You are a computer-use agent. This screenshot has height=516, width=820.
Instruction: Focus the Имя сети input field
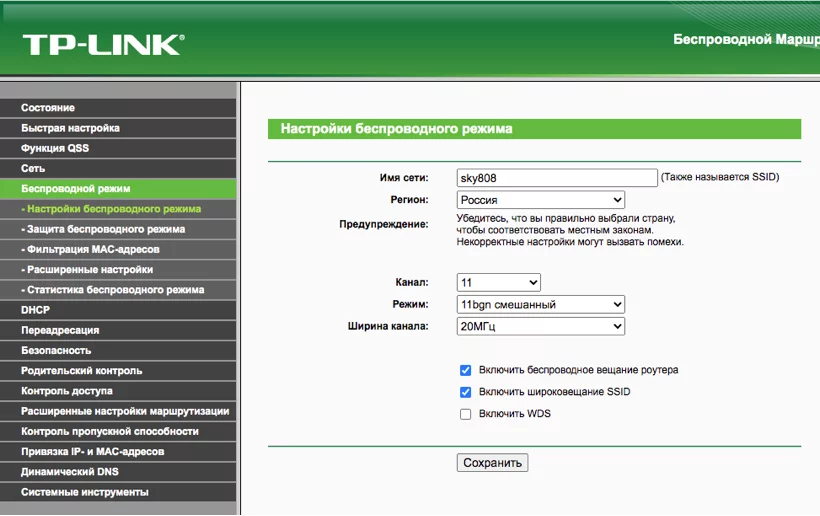coord(557,178)
